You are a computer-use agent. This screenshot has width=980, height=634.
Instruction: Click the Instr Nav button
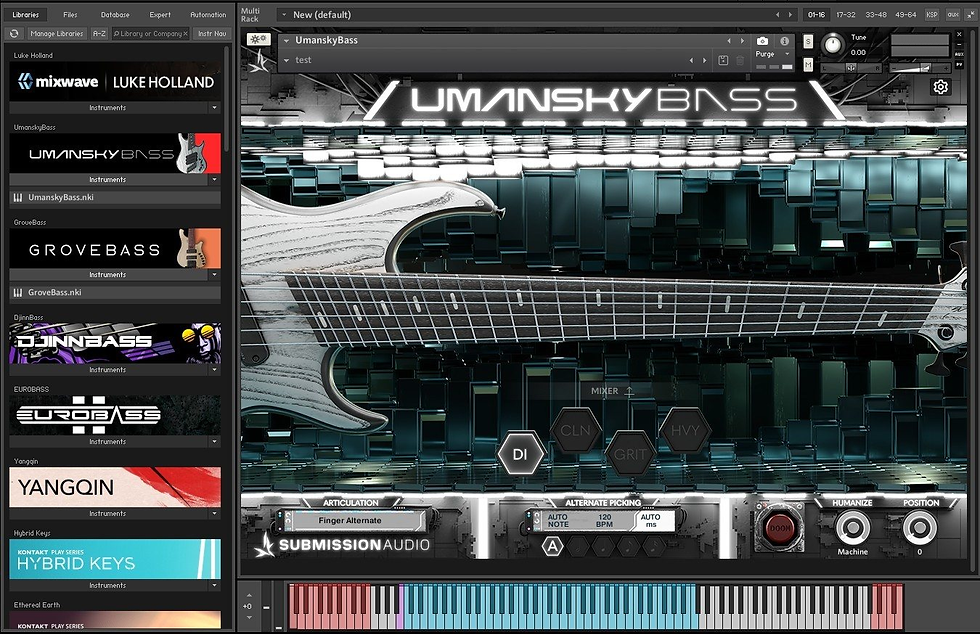(212, 34)
